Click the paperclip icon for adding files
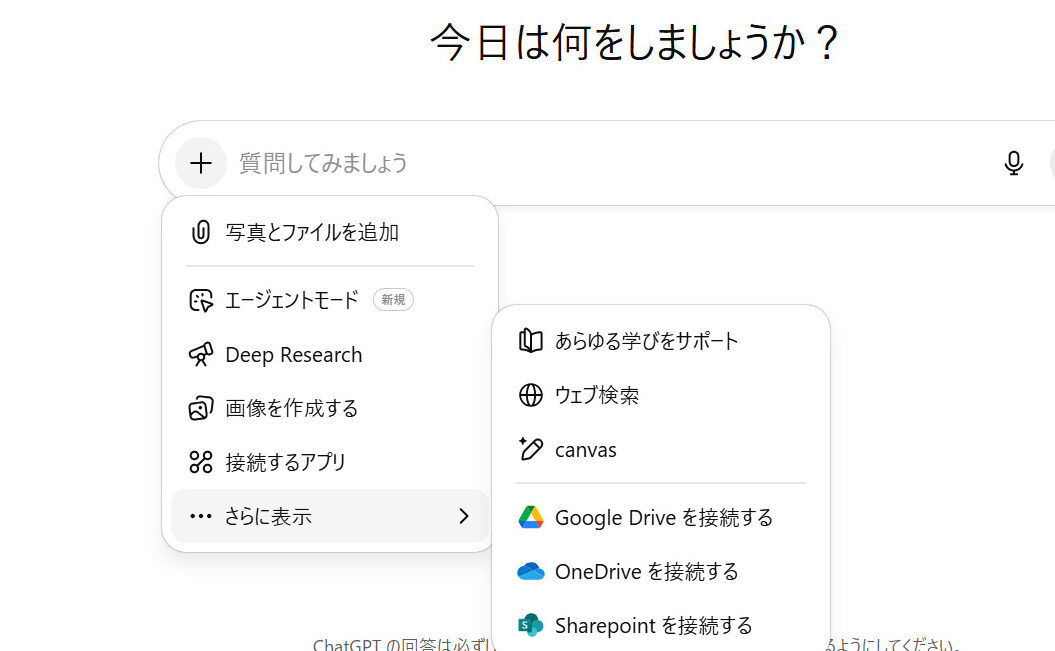1055x651 pixels. pos(201,233)
